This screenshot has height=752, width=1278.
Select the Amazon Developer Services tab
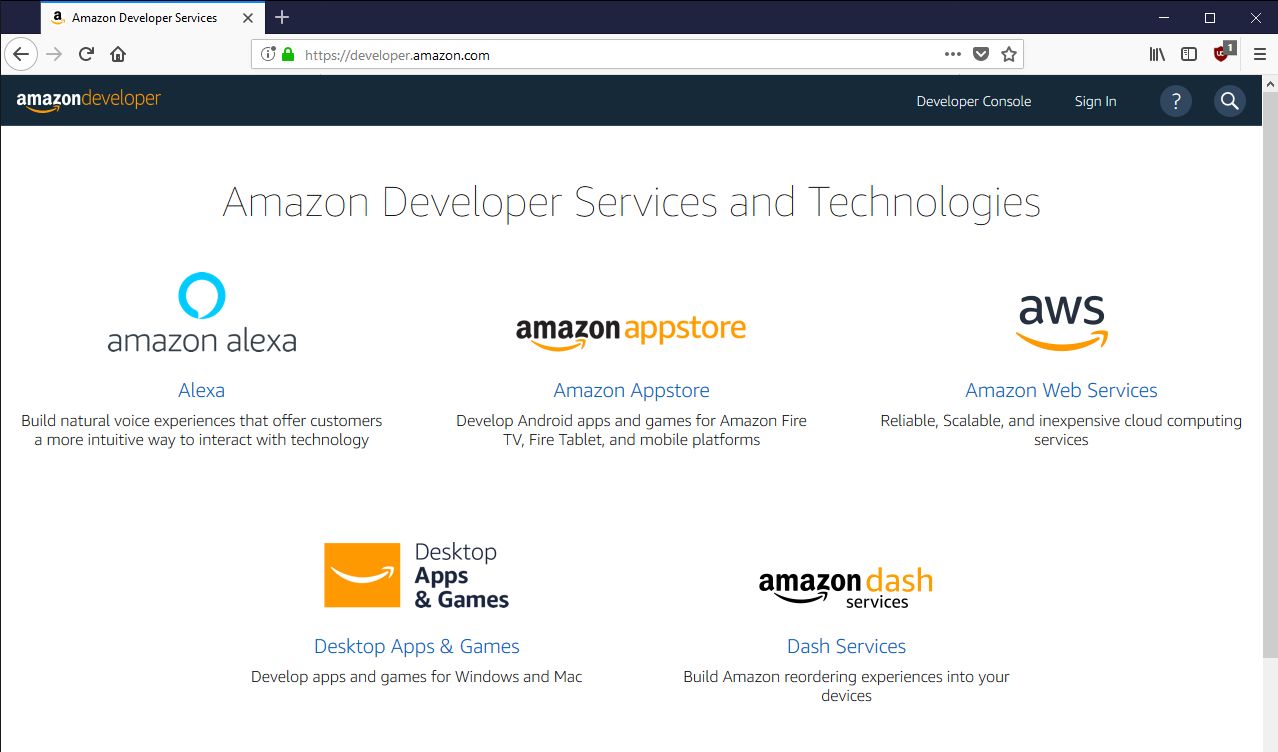144,18
